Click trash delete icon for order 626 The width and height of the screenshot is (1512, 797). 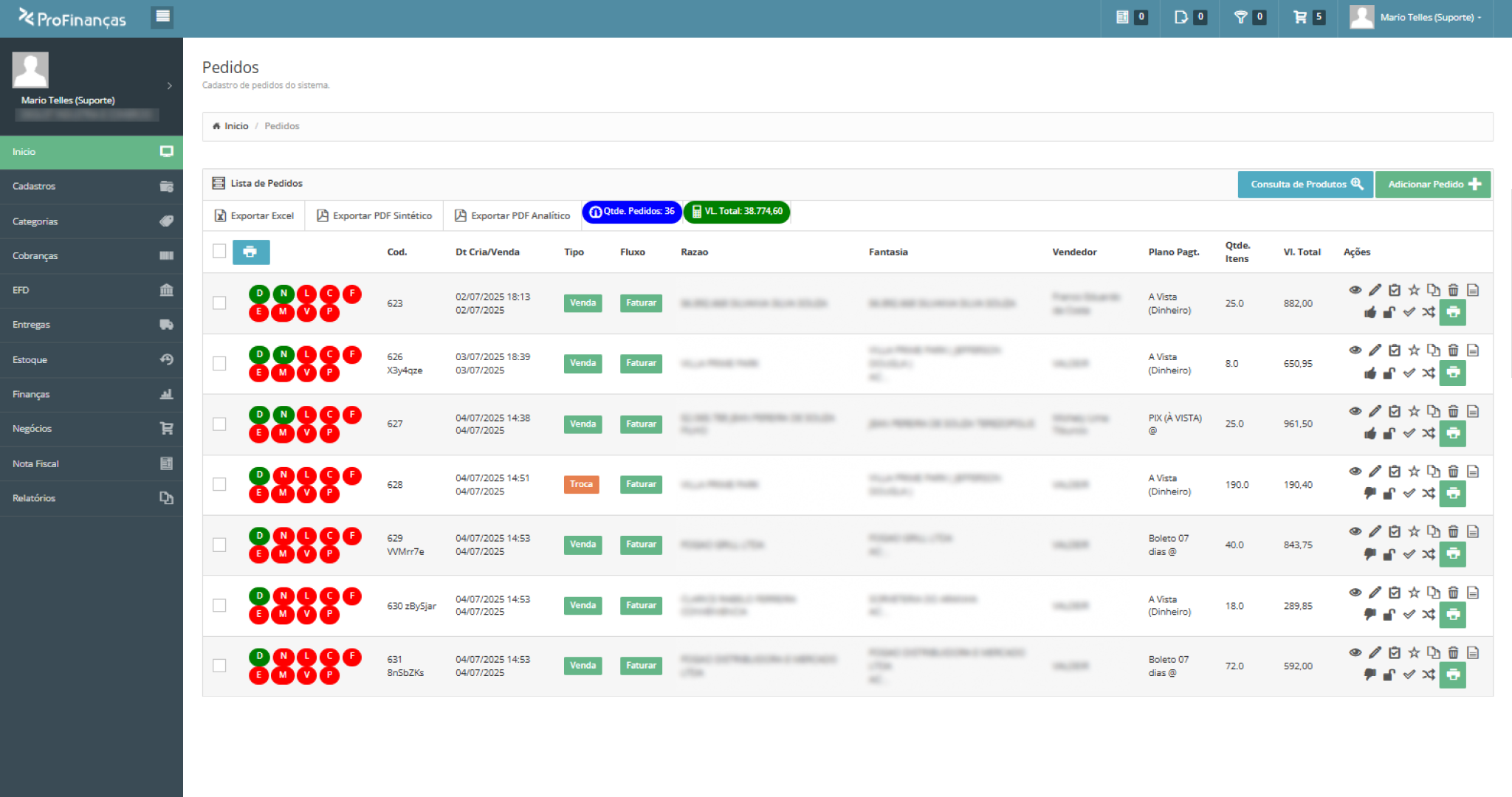pyautogui.click(x=1453, y=351)
